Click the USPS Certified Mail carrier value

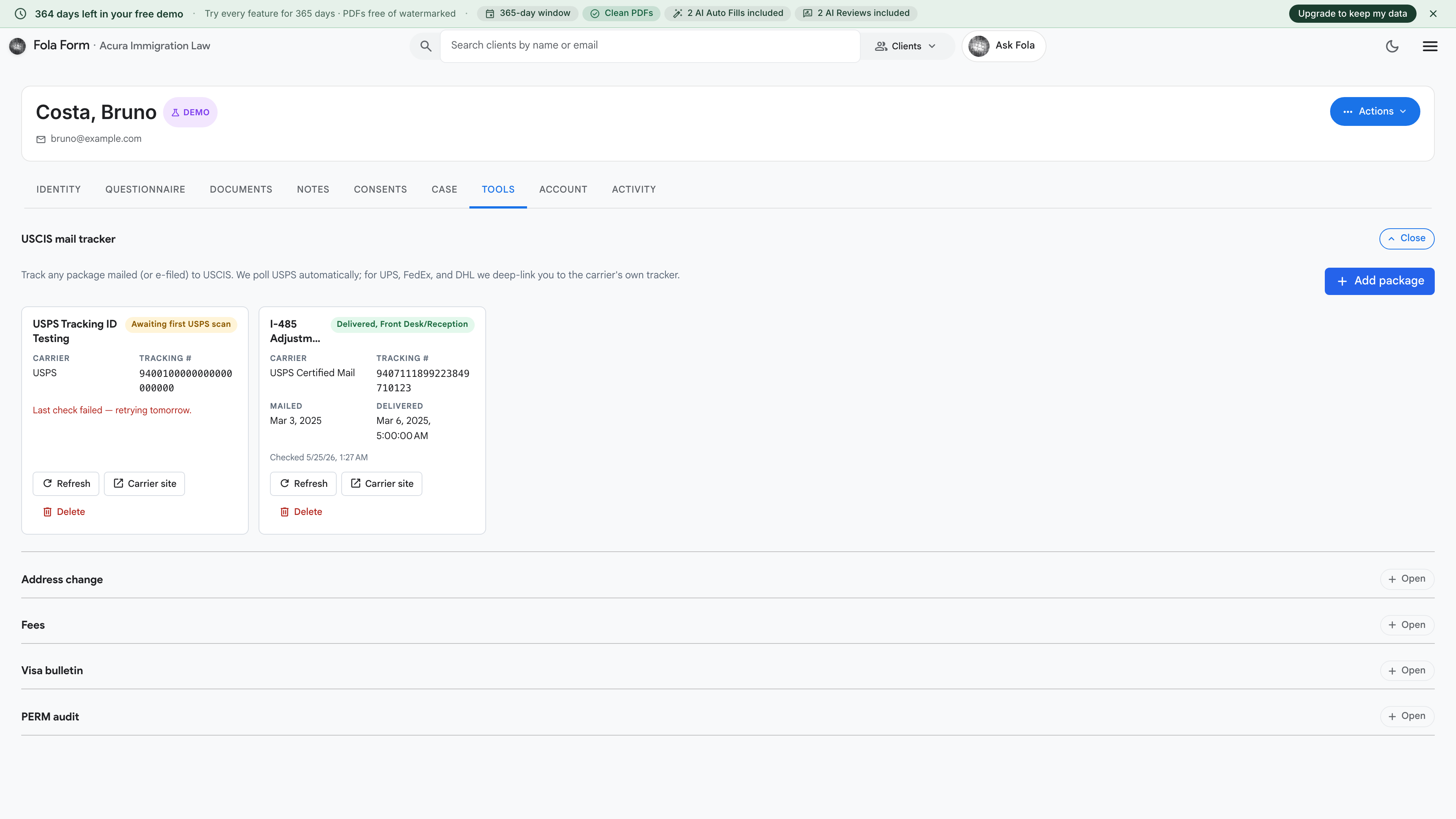(312, 373)
